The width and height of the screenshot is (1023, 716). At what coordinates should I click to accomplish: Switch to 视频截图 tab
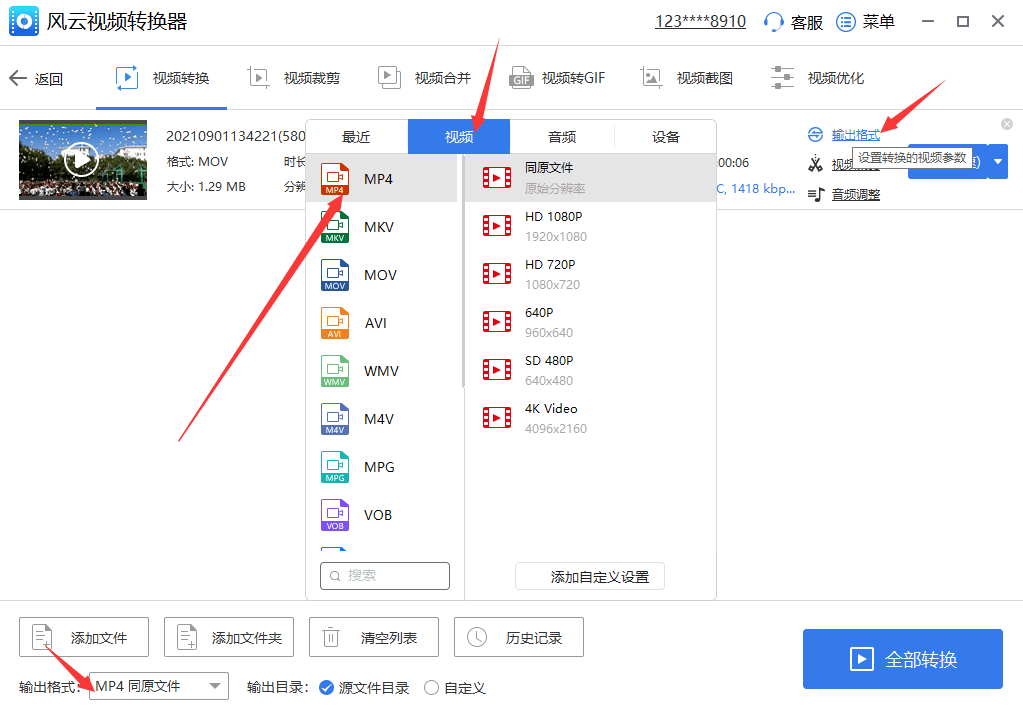click(x=686, y=78)
